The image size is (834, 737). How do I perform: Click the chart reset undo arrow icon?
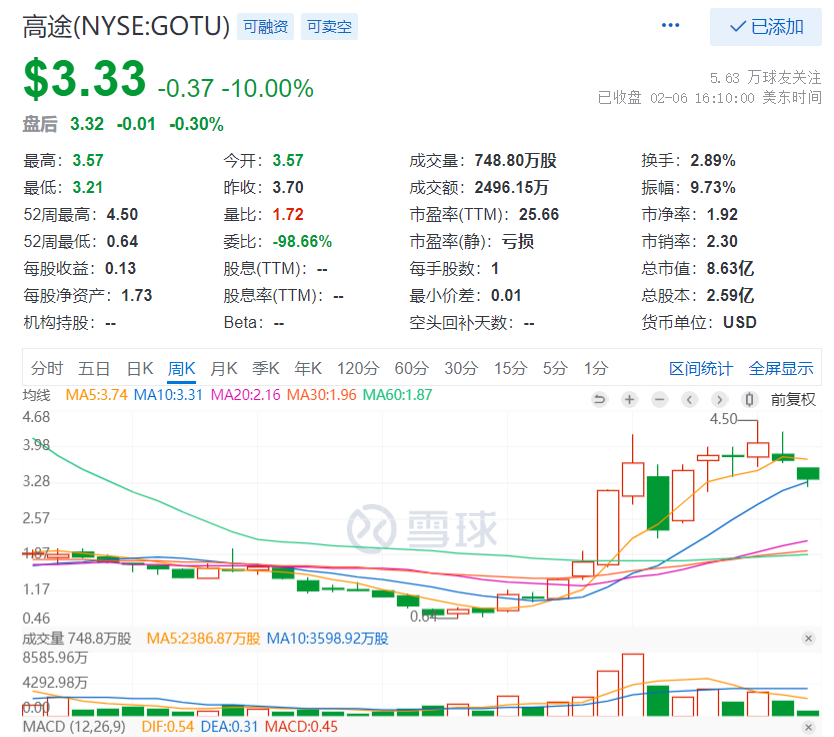[599, 399]
